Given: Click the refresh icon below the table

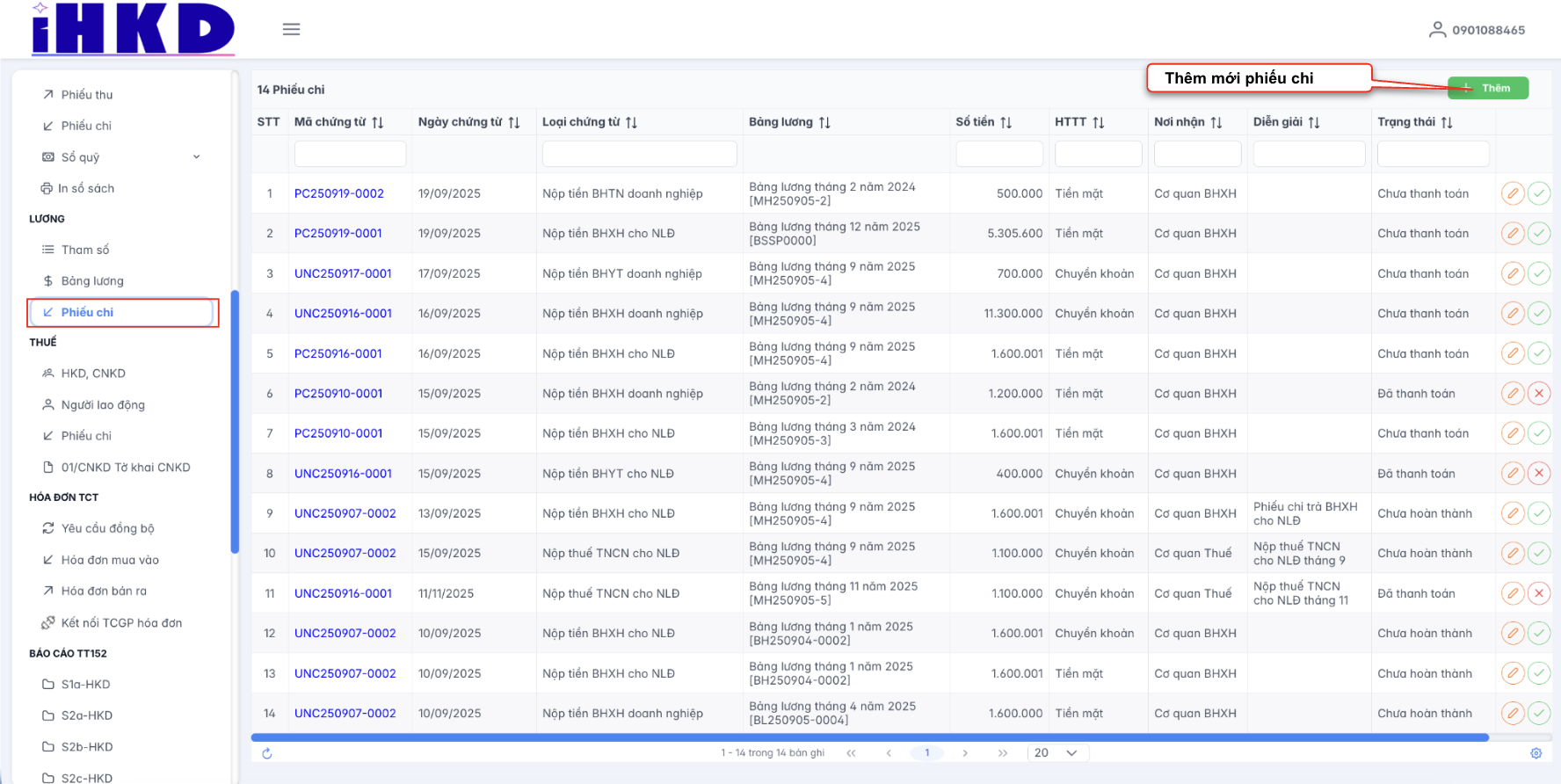Looking at the screenshot, I should tap(267, 753).
